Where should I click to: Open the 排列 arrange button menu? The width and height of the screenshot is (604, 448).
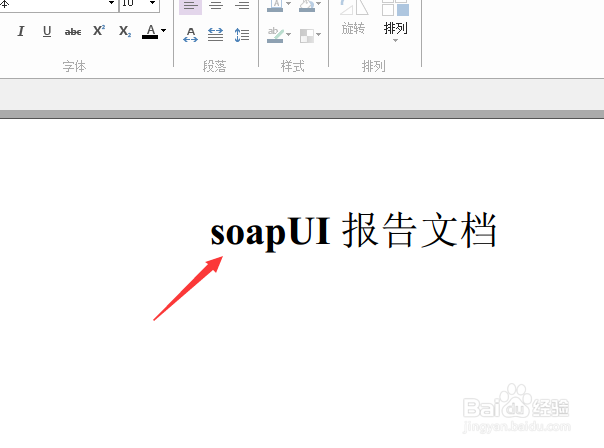pyautogui.click(x=396, y=22)
